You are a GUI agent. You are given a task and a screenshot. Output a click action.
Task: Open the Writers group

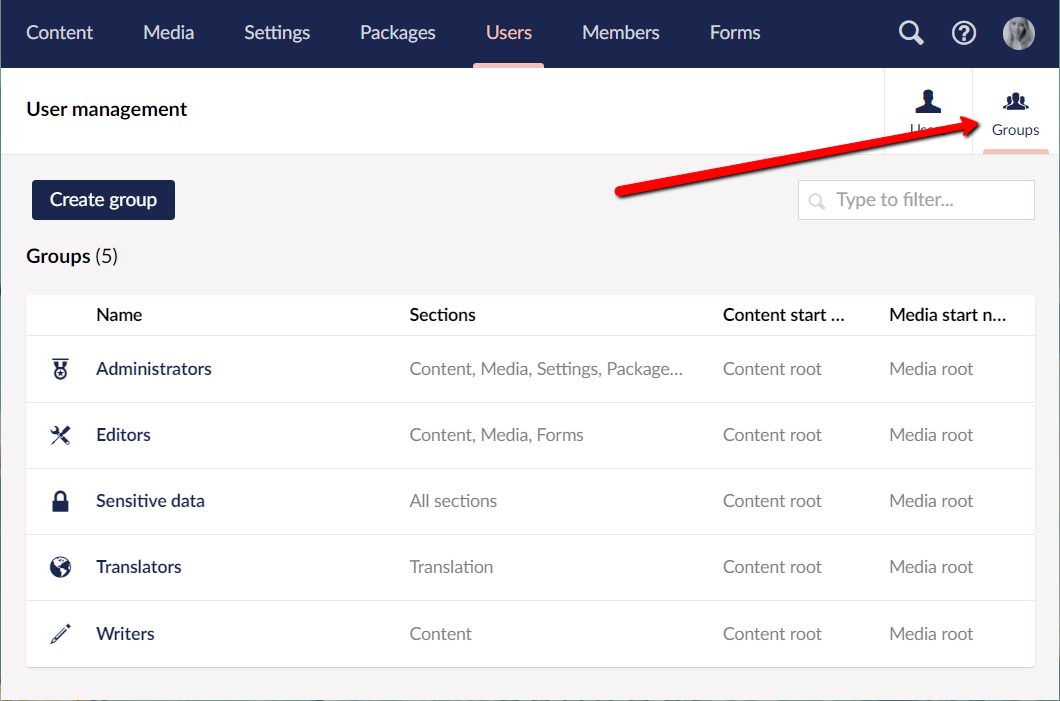coord(125,634)
